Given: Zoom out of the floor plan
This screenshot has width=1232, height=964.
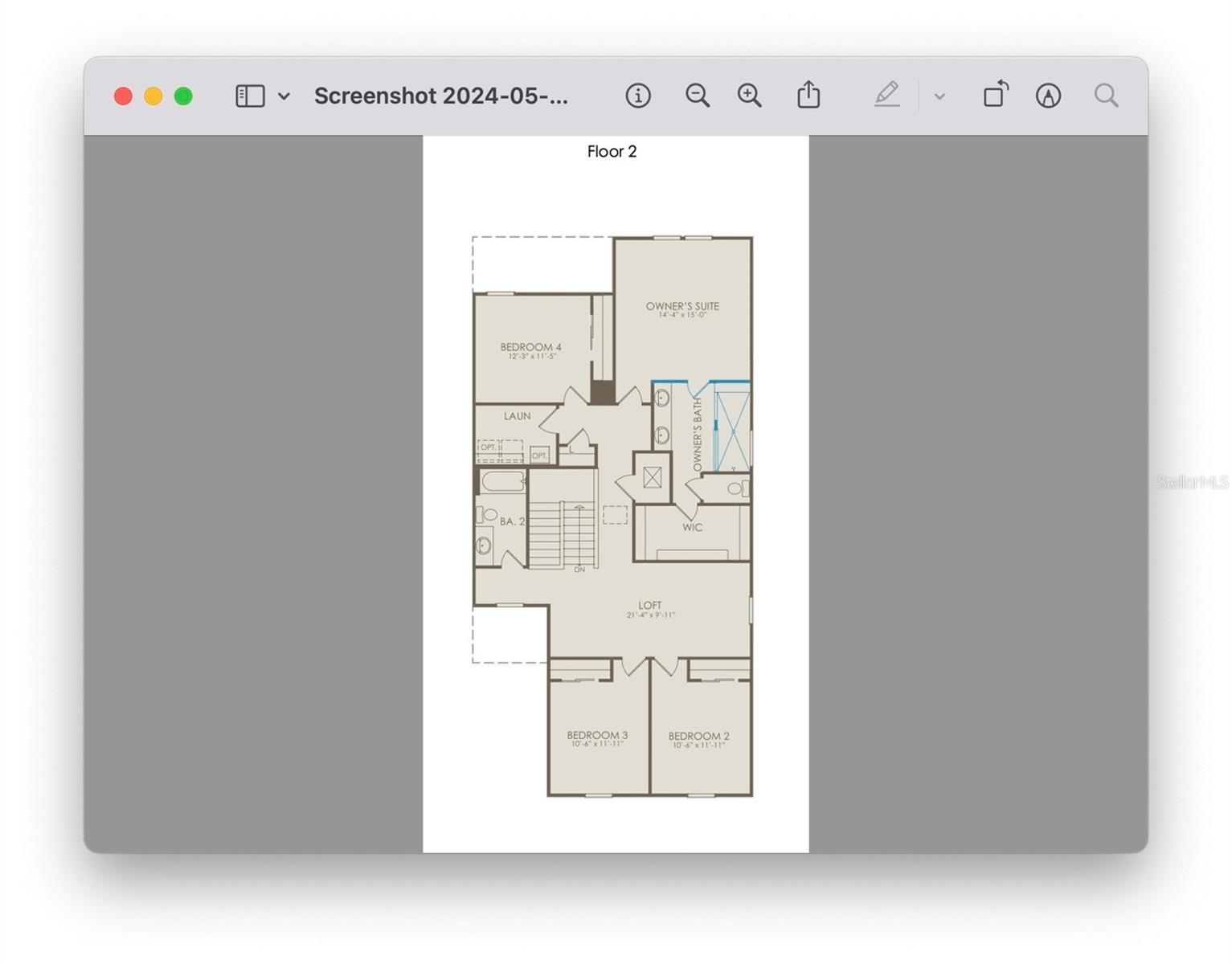Looking at the screenshot, I should point(697,96).
